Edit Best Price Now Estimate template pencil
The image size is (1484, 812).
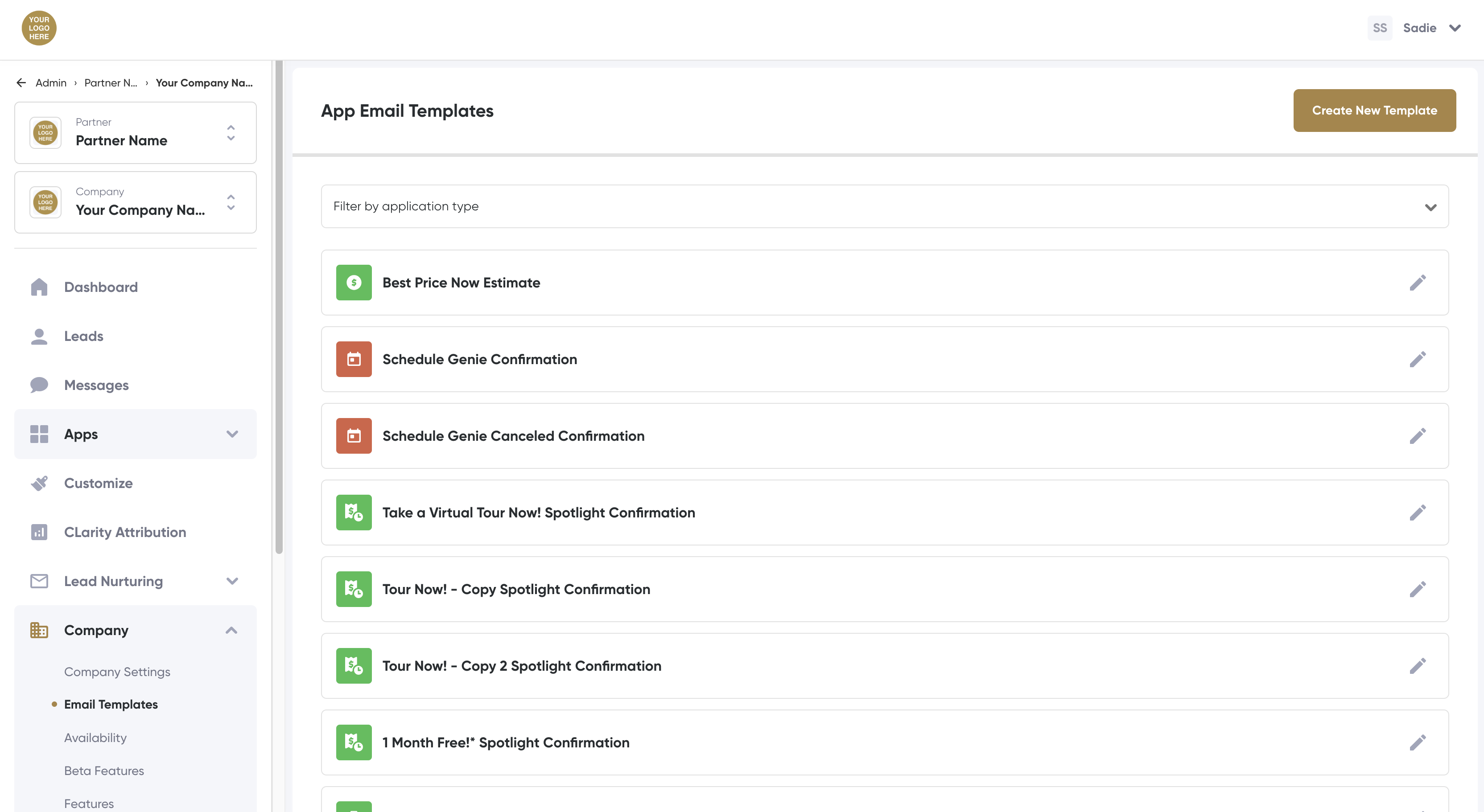1417,283
